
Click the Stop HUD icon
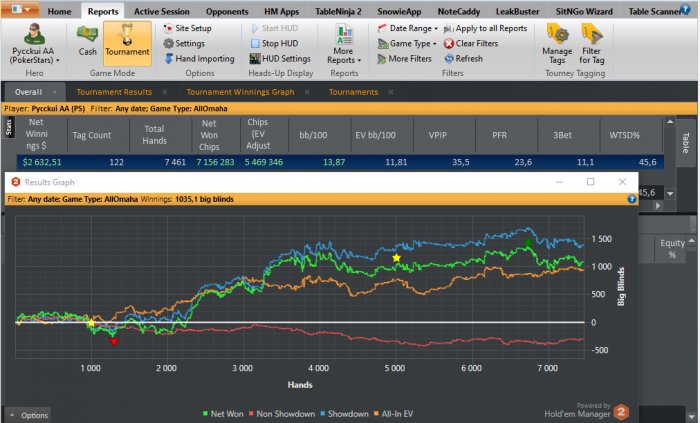[x=255, y=43]
